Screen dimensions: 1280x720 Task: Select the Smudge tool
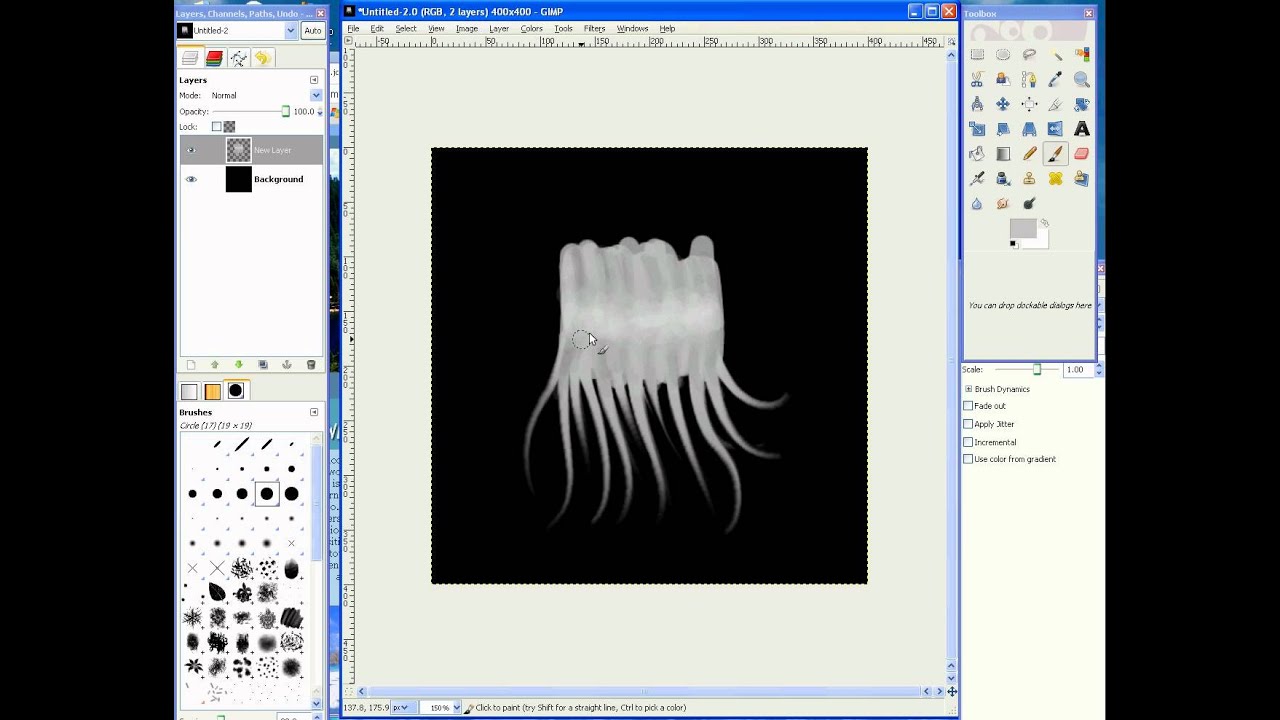click(x=1003, y=203)
